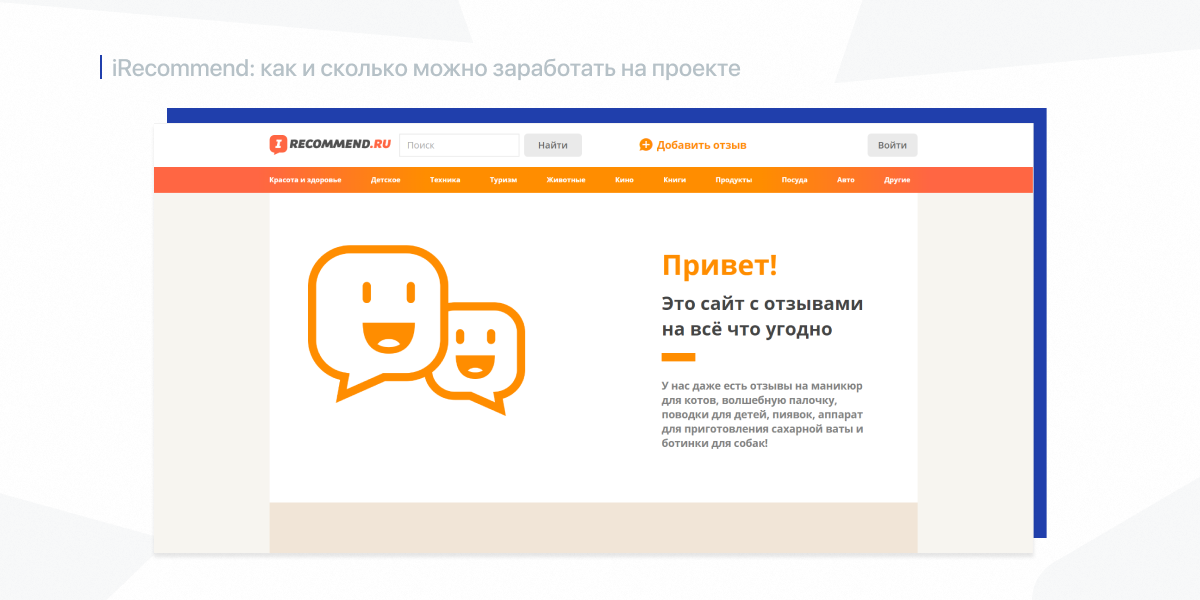Open the Книги category
The width and height of the screenshot is (1200, 600).
(675, 180)
